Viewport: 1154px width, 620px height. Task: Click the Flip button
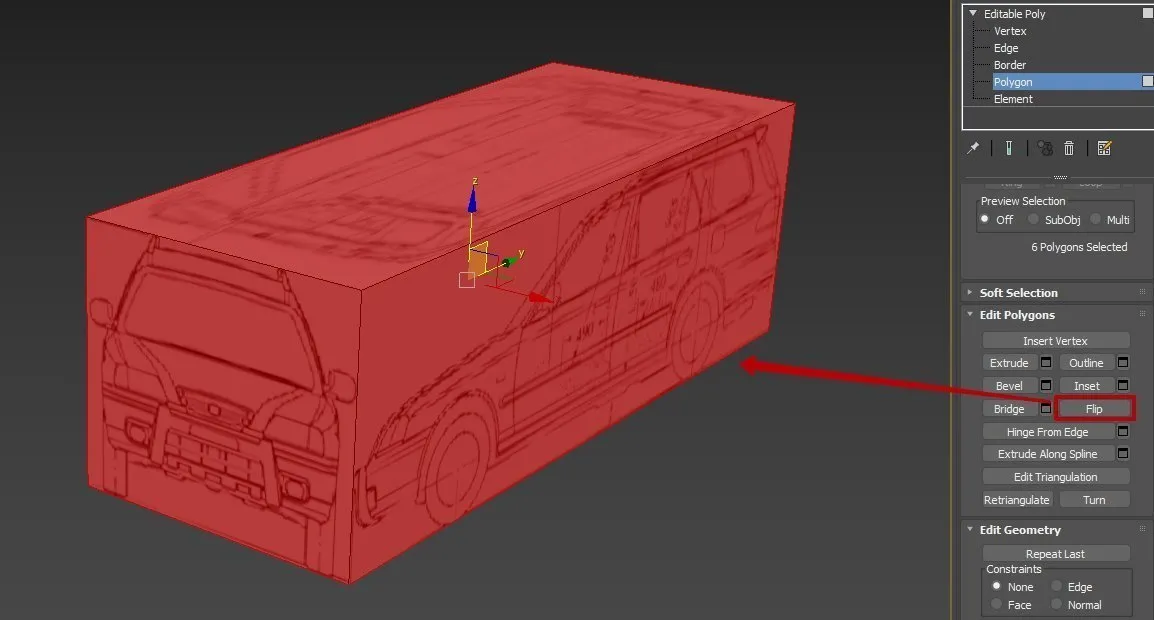click(x=1094, y=409)
